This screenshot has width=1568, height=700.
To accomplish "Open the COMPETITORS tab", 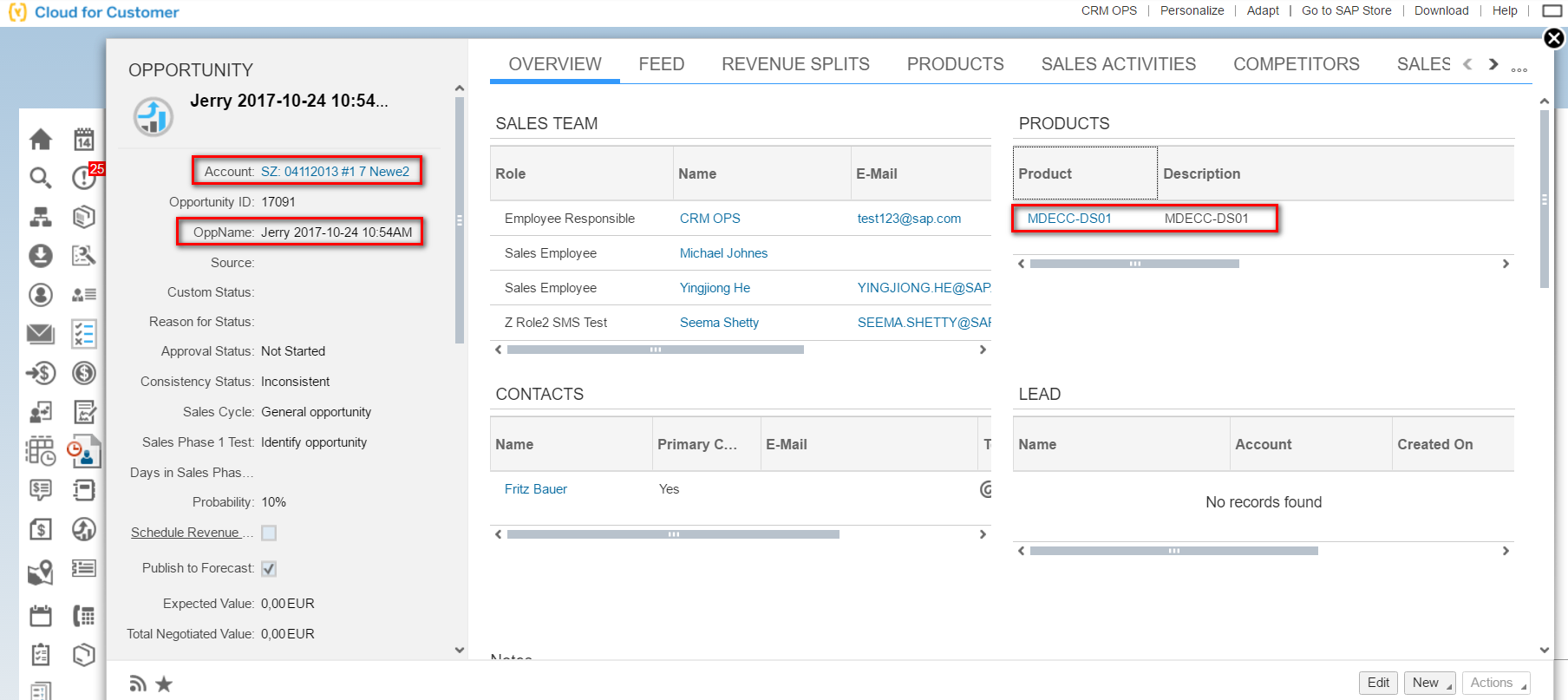I will [x=1297, y=64].
